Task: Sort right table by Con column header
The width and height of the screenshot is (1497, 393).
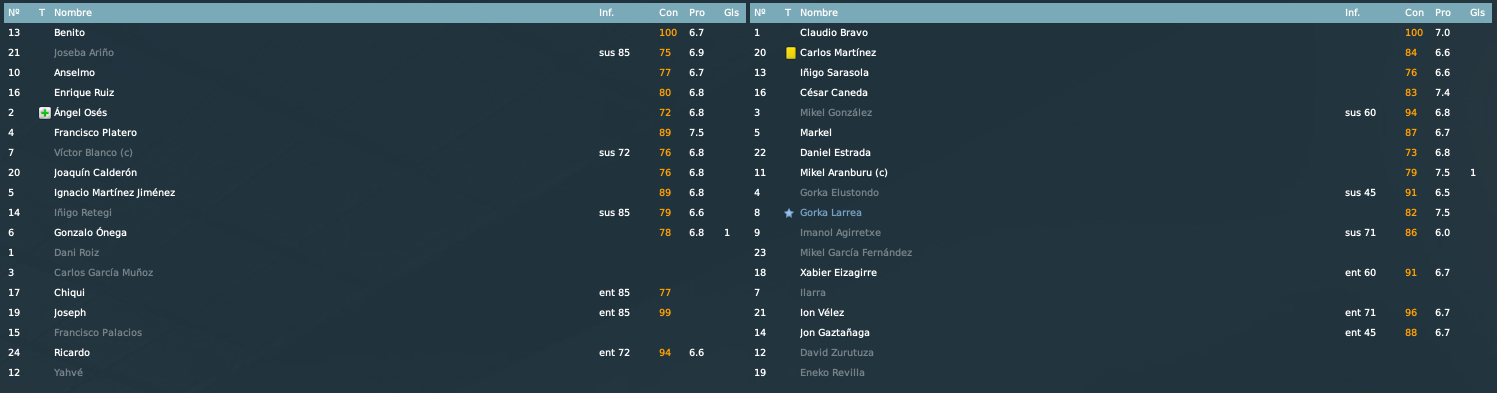Action: (x=1413, y=13)
